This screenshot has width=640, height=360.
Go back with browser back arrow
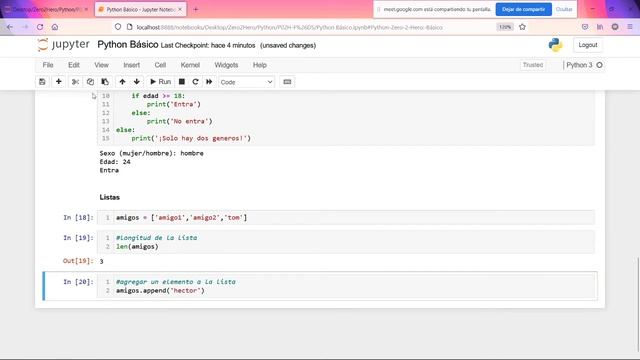click(10, 27)
